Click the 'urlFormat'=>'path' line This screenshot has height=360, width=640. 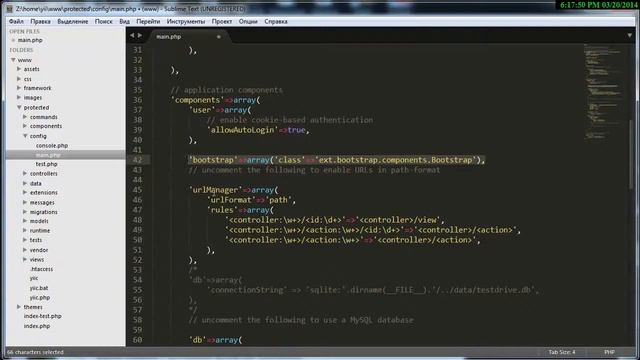coord(251,200)
